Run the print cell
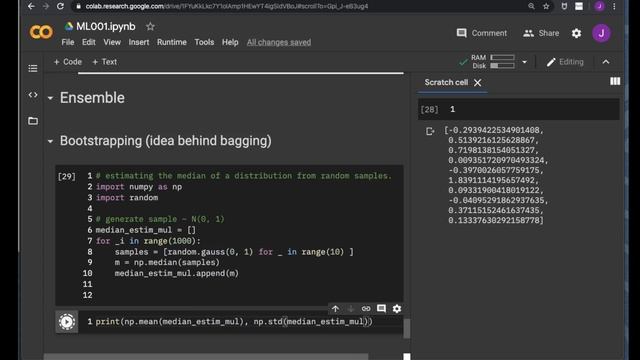Image resolution: width=640 pixels, height=360 pixels. point(67,322)
